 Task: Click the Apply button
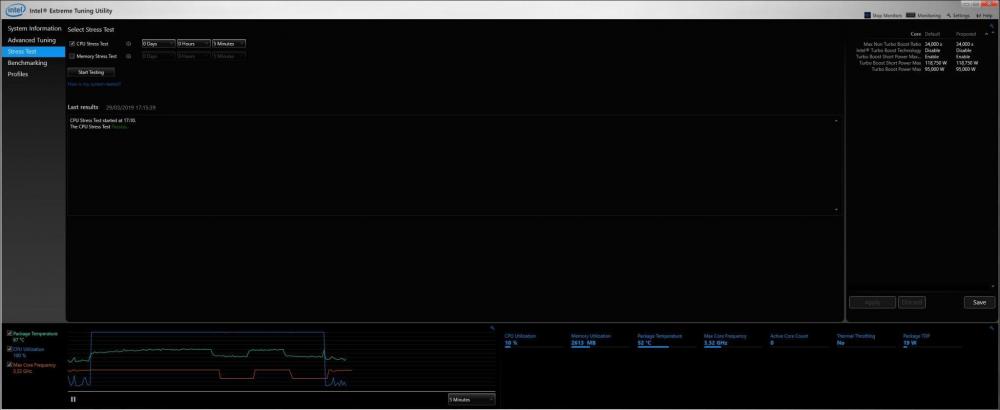click(x=872, y=302)
